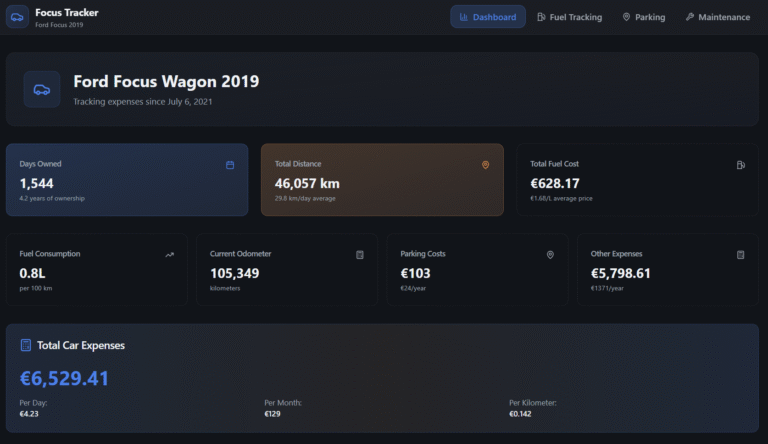Click the icon next to Total Car Expenses
The width and height of the screenshot is (768, 444).
coord(26,345)
